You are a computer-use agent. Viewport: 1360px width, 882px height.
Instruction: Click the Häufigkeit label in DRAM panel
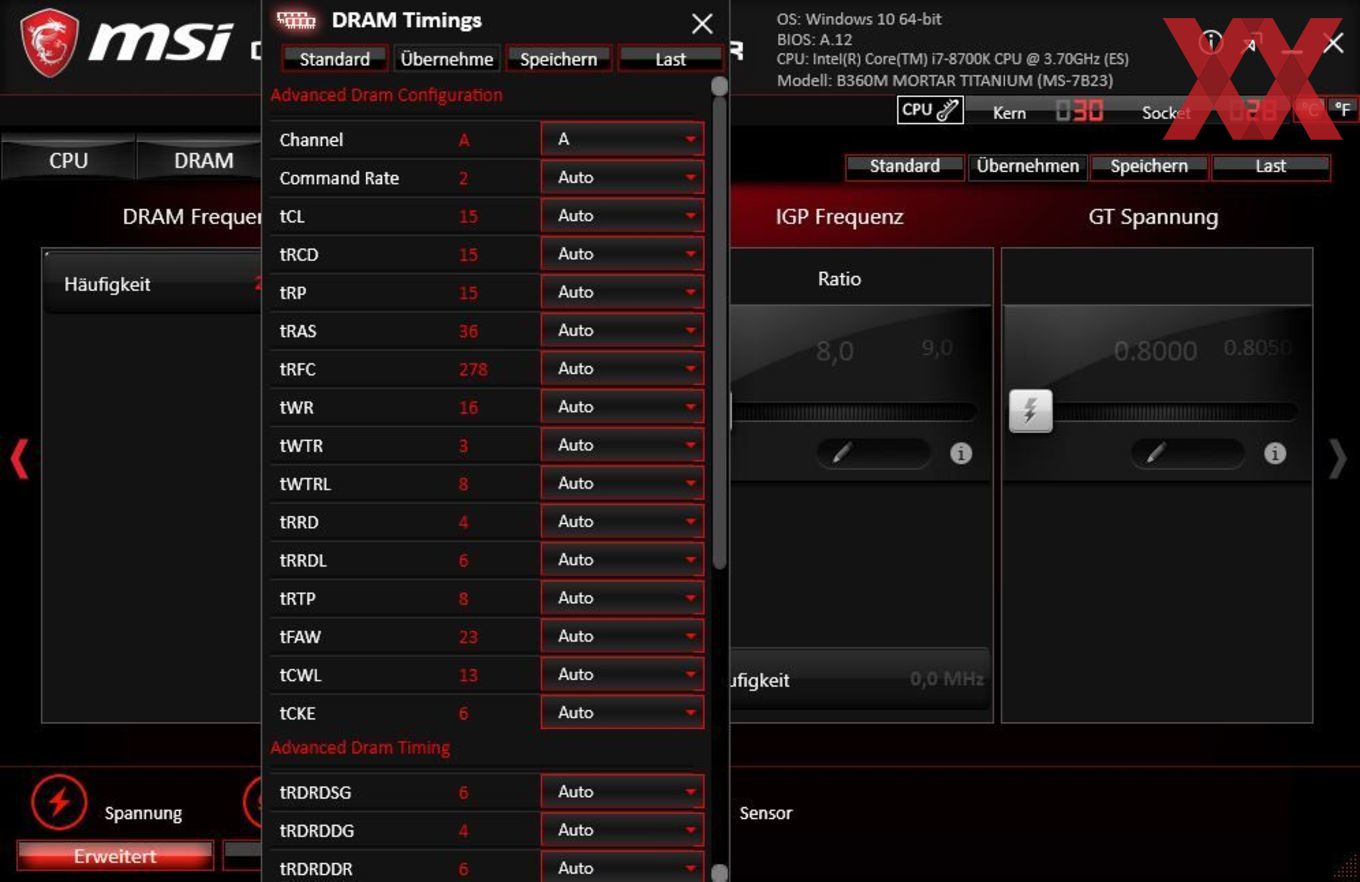pos(107,284)
